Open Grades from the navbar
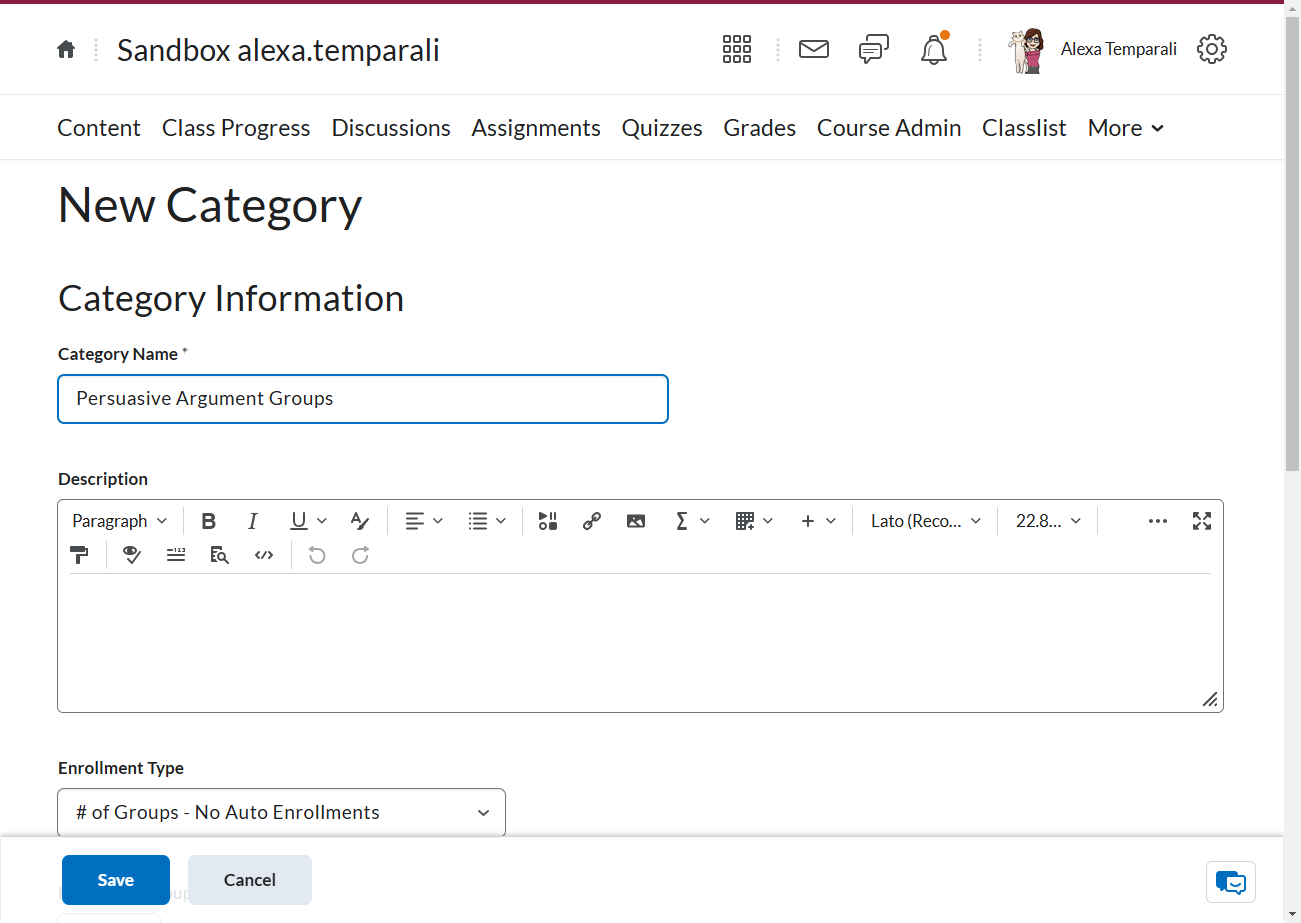Viewport: 1301px width, 923px height. click(x=760, y=128)
